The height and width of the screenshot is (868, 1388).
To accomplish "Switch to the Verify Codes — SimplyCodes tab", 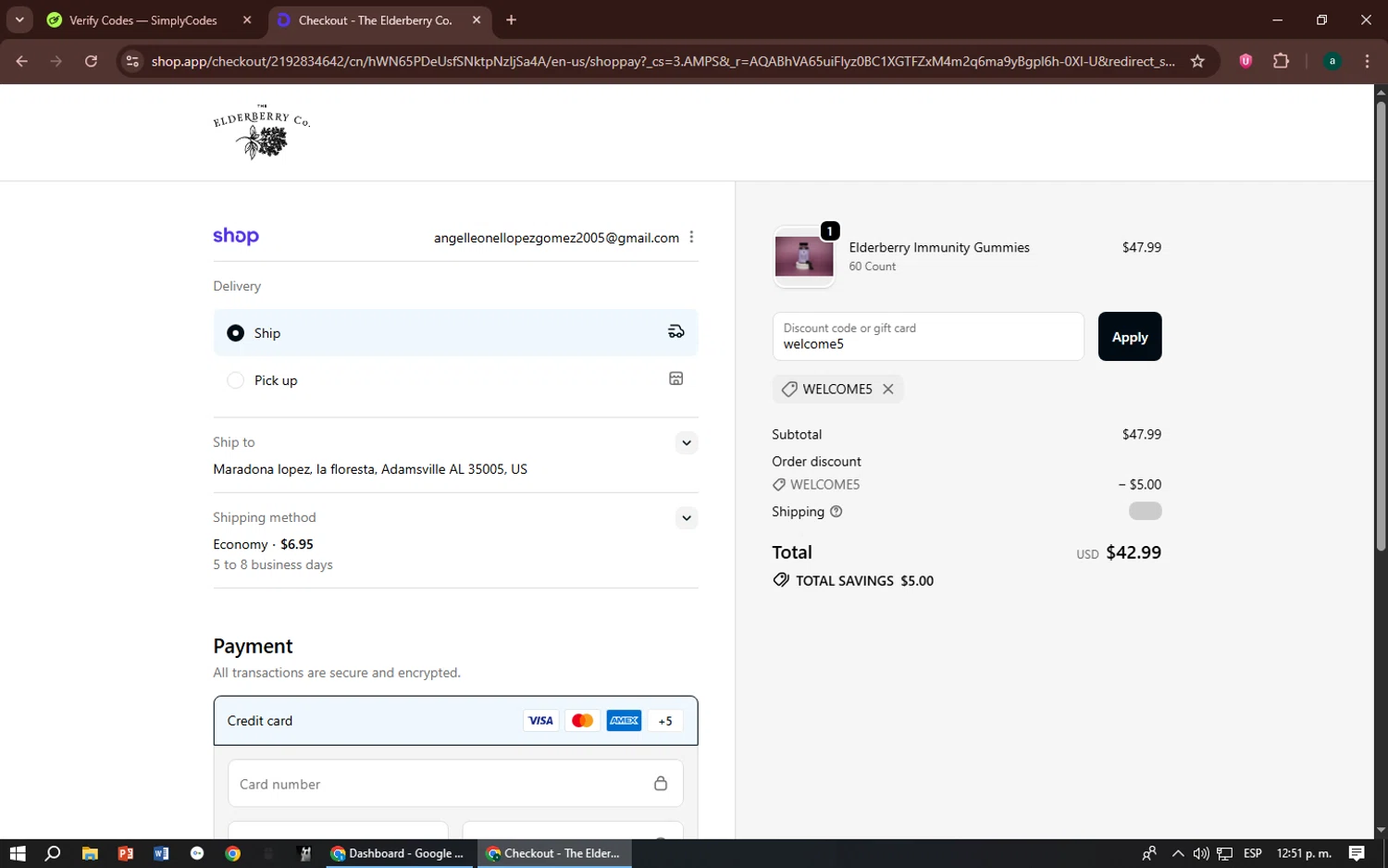I will point(143,20).
